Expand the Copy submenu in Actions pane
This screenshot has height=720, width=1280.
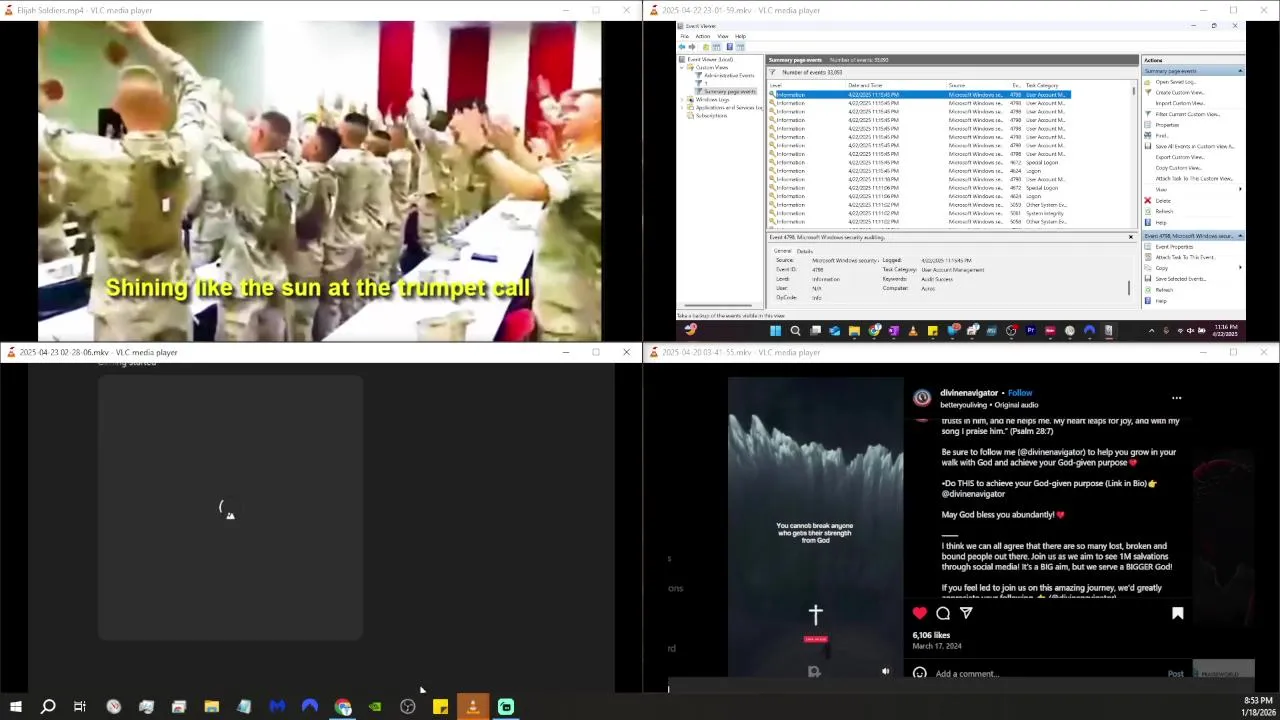[x=1241, y=268]
